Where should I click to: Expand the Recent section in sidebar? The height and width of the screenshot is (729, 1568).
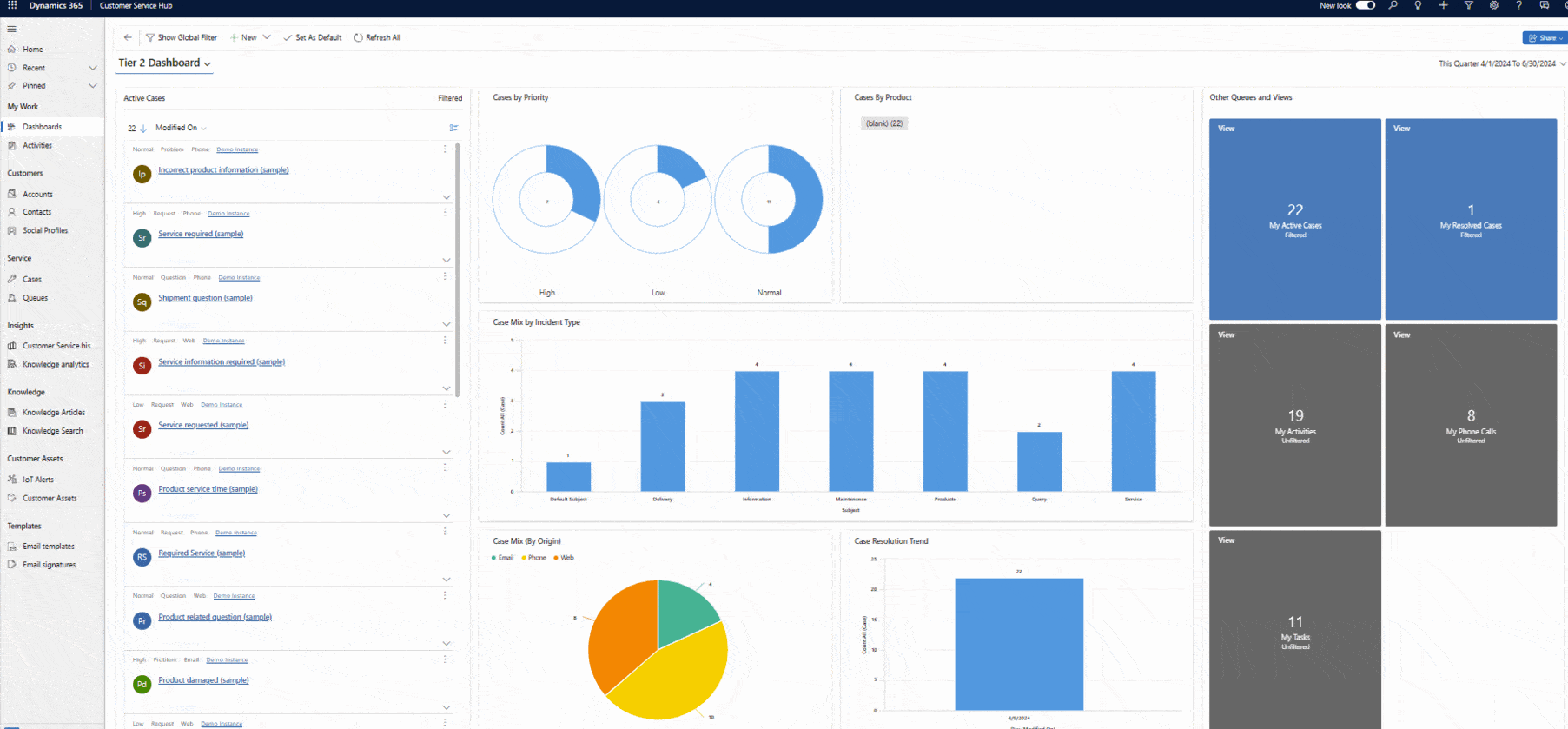pyautogui.click(x=93, y=68)
